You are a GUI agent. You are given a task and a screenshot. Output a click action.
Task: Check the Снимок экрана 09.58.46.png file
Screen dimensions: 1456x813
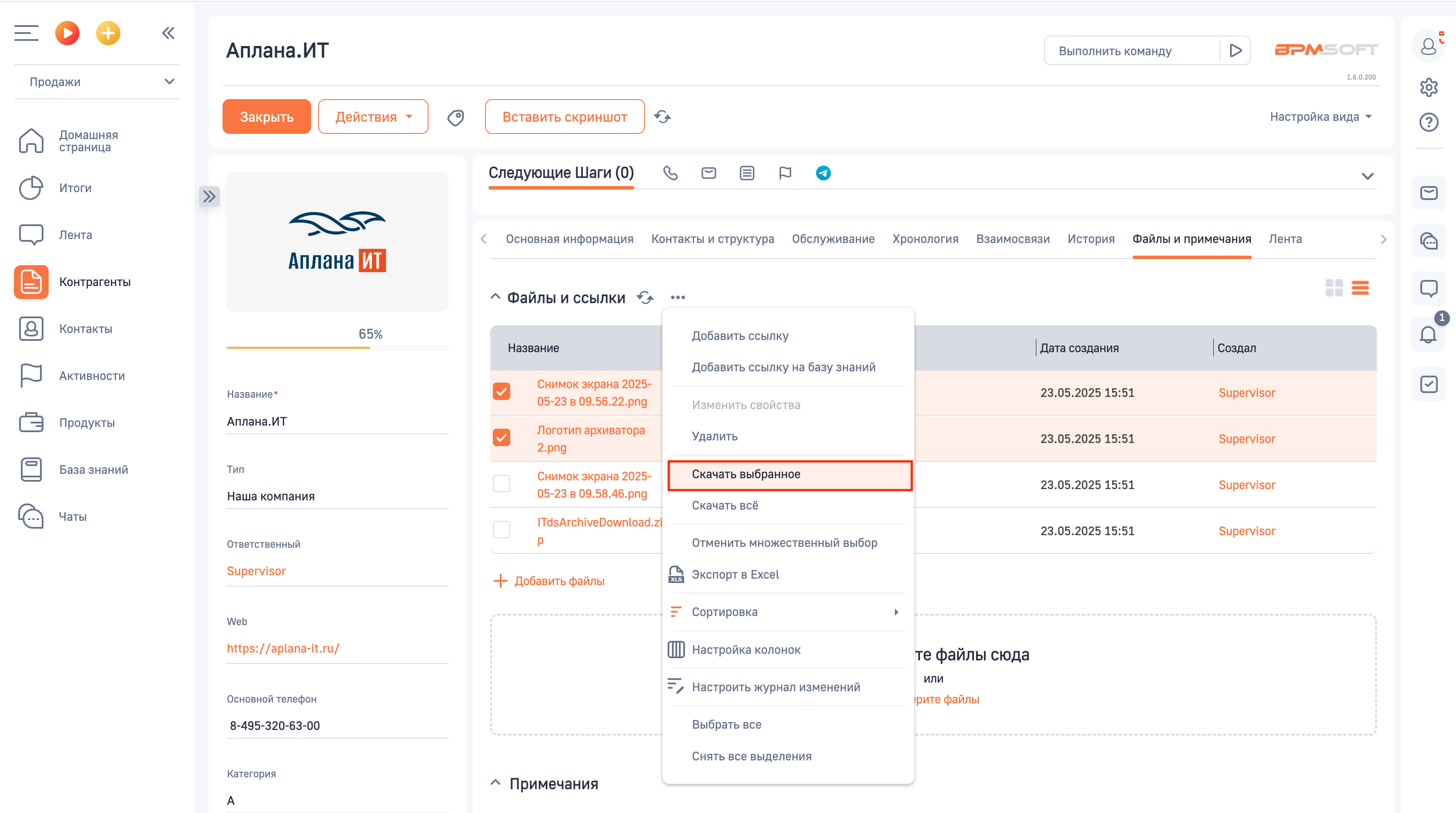pyautogui.click(x=502, y=484)
